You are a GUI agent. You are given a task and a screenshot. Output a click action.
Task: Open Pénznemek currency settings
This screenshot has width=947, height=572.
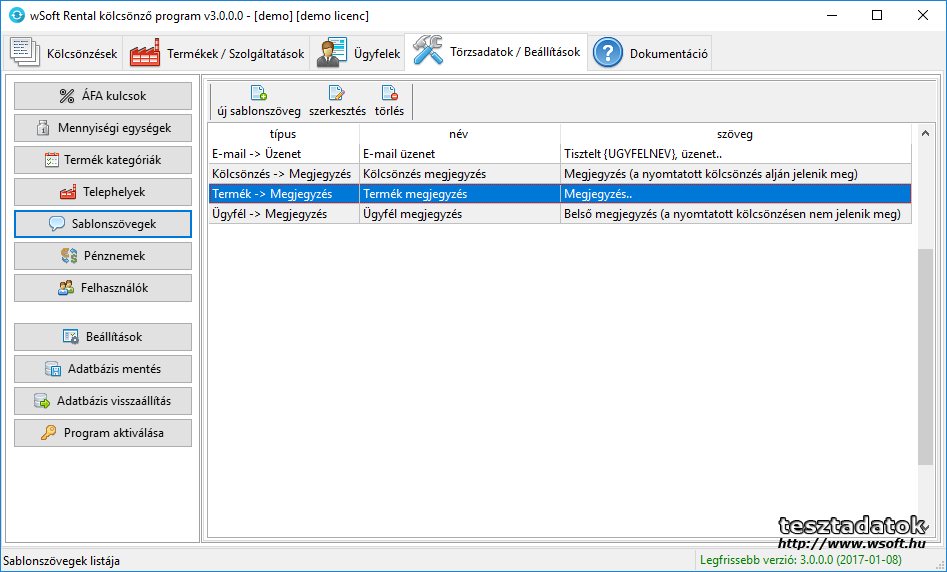coord(103,256)
